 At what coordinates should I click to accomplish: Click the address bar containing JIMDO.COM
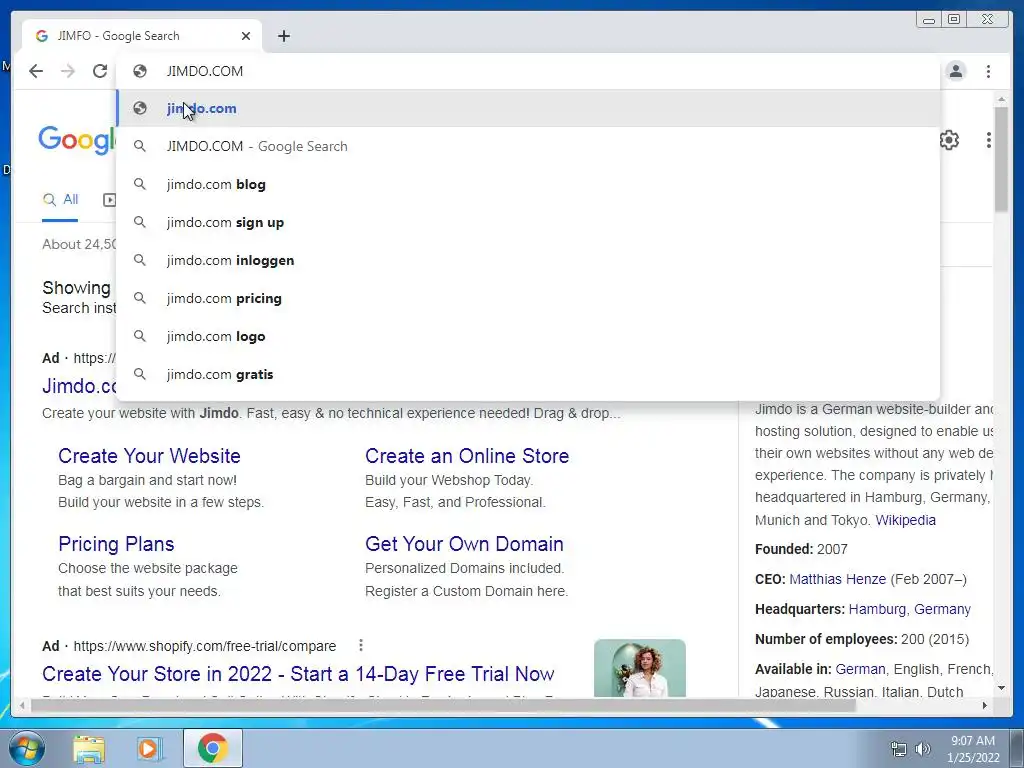tap(528, 71)
